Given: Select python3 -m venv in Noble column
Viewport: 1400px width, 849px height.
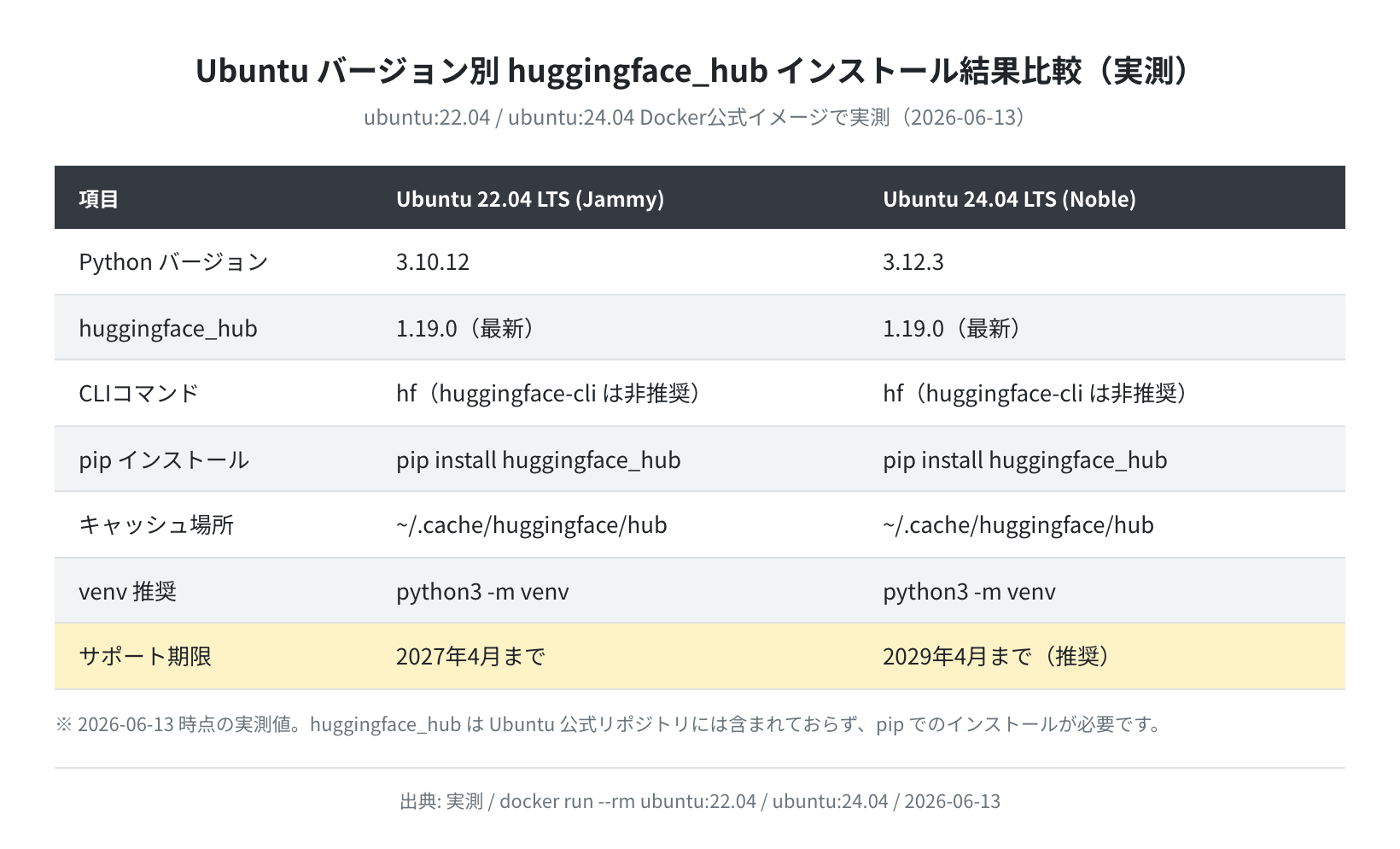Looking at the screenshot, I should (969, 591).
